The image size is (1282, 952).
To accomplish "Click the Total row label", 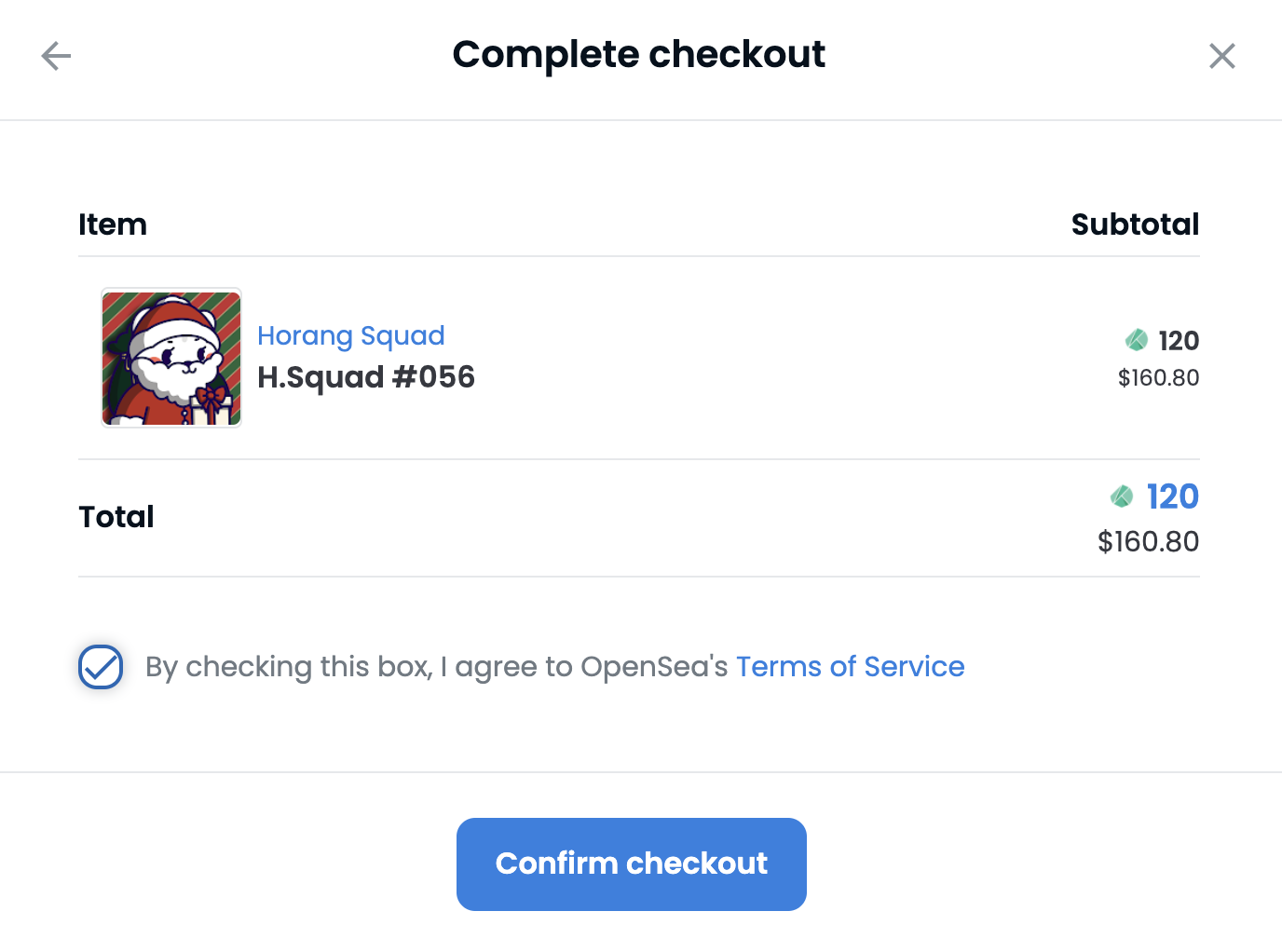I will point(116,517).
